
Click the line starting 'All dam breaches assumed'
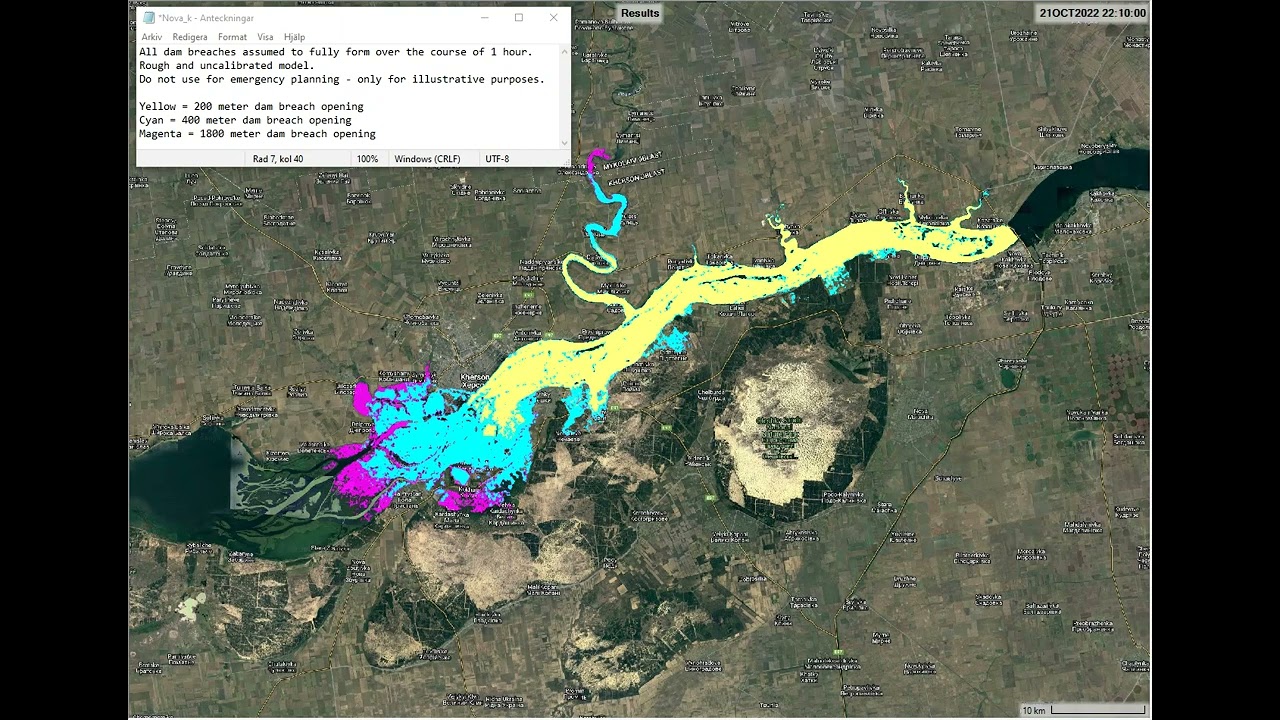[x=336, y=52]
